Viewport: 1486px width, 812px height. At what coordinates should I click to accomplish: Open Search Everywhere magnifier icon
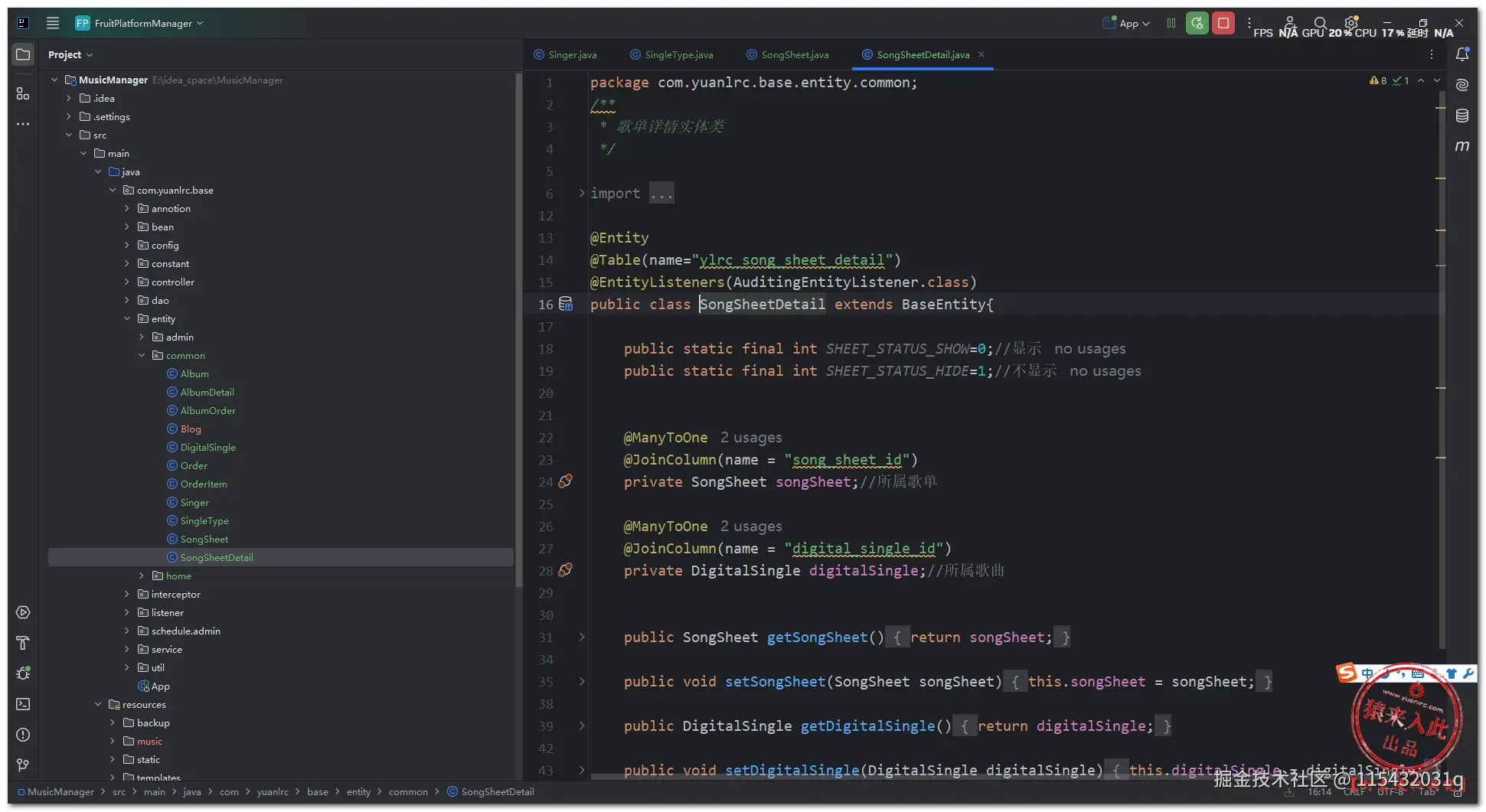tap(1320, 23)
